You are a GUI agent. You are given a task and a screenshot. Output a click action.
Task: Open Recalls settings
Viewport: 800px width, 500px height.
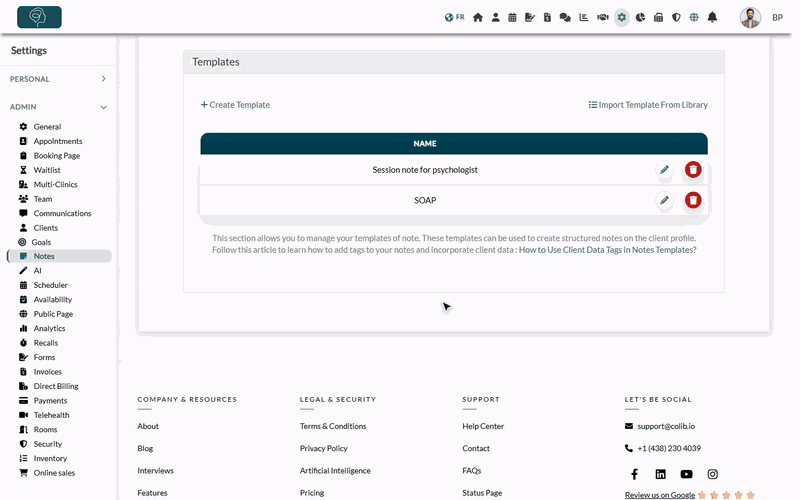pos(45,343)
